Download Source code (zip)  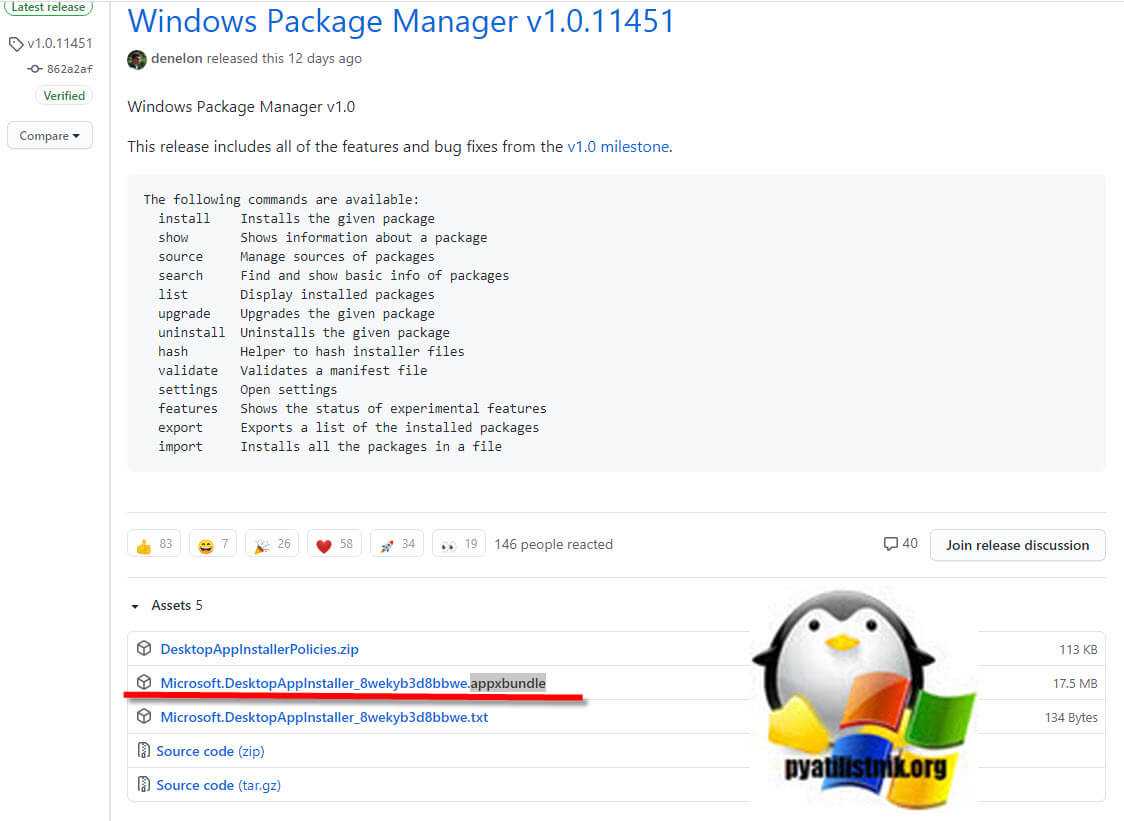(210, 751)
